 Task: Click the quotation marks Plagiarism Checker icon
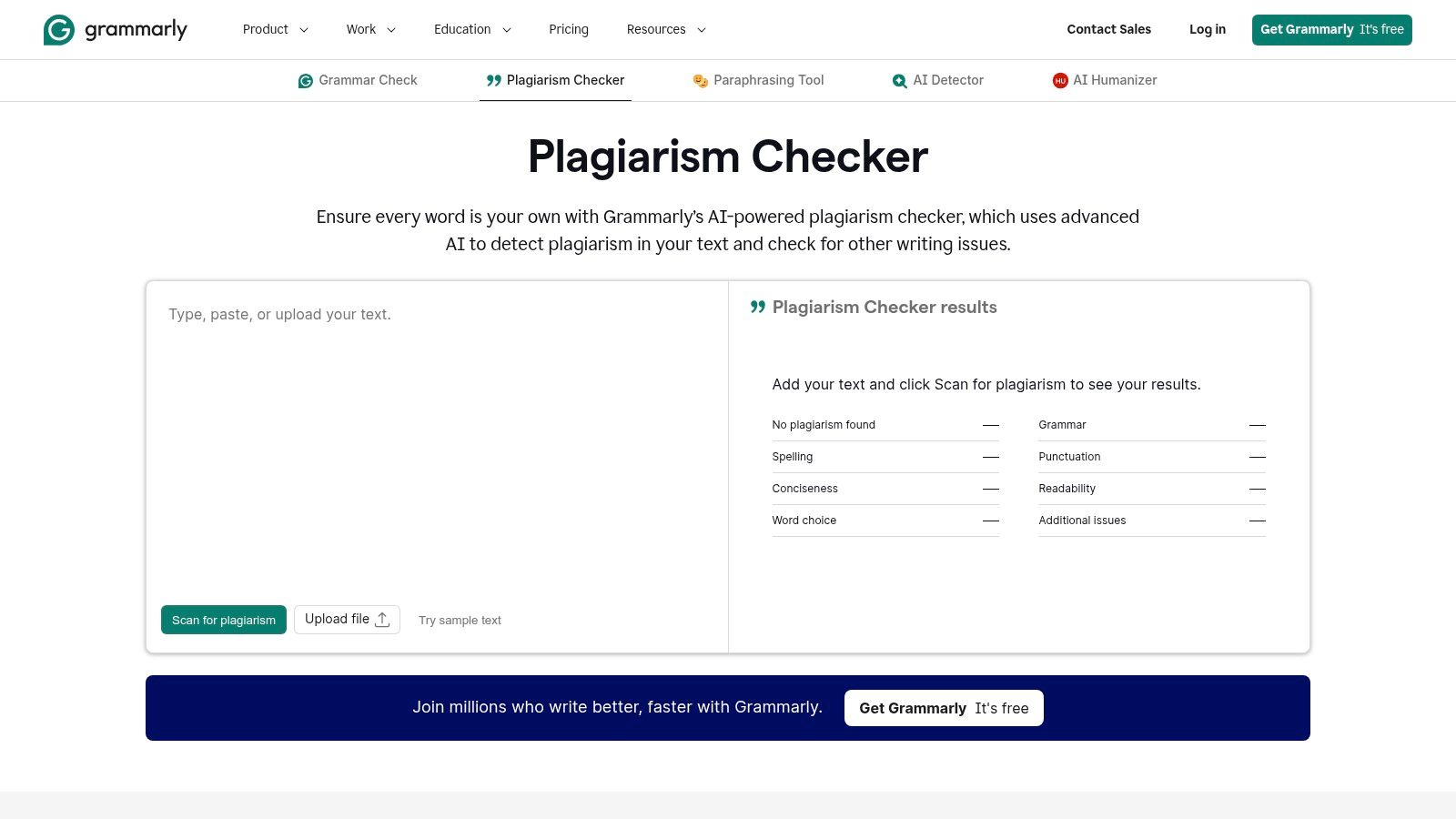pyautogui.click(x=492, y=80)
